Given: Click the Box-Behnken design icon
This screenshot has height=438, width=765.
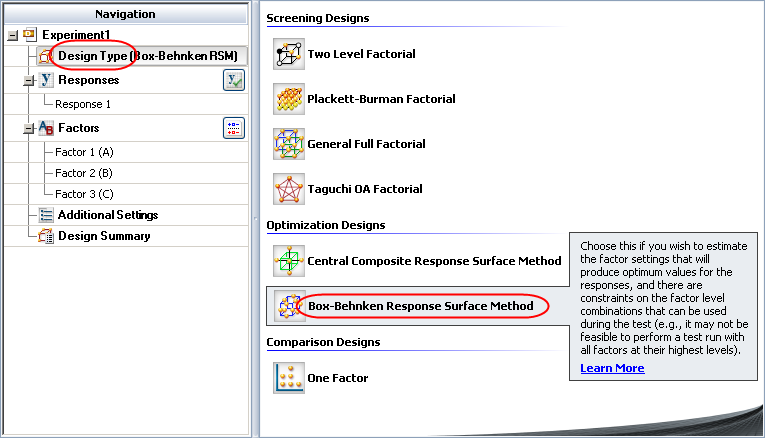Looking at the screenshot, I should (x=289, y=305).
